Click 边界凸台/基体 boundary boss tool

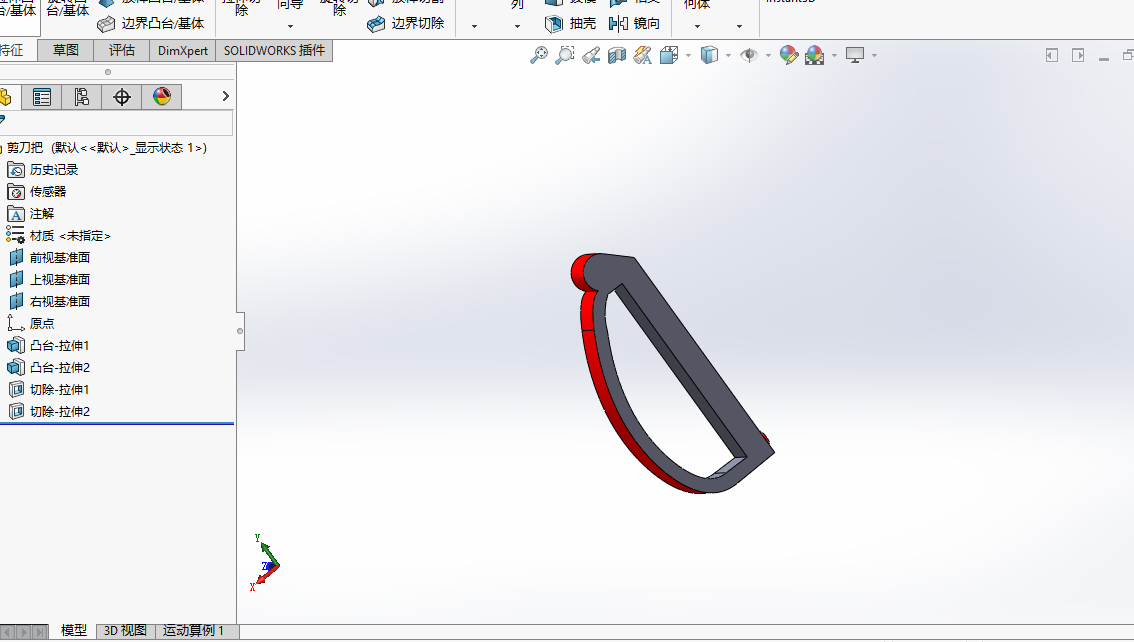point(151,23)
